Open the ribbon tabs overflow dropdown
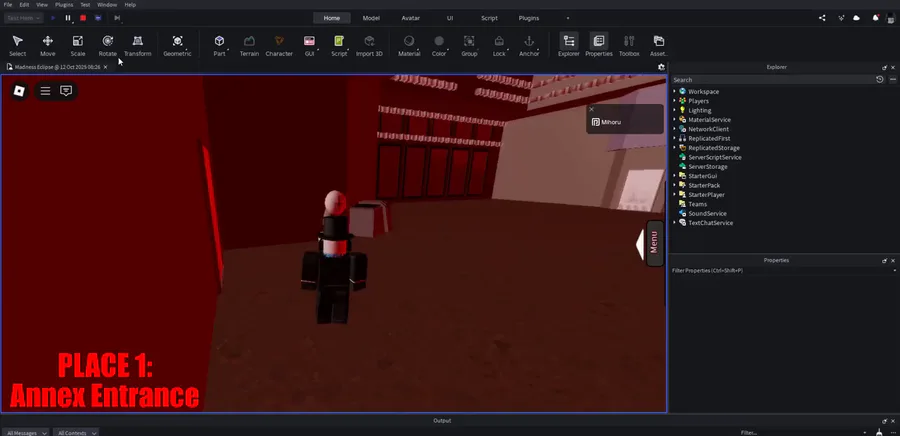Image resolution: width=900 pixels, height=436 pixels. pos(568,18)
